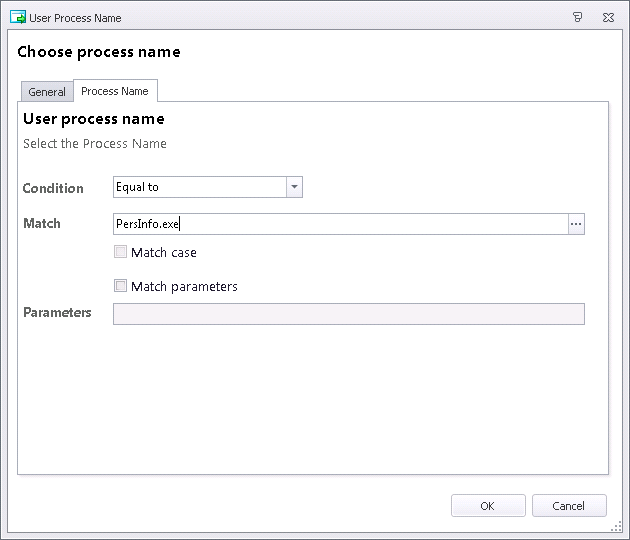Enable the Match case checkbox
The image size is (630, 540).
click(x=120, y=252)
